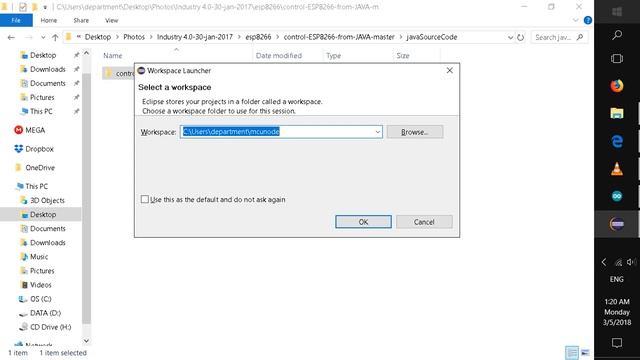Open Browse for workspace folder
This screenshot has width=640, height=360.
coord(415,132)
